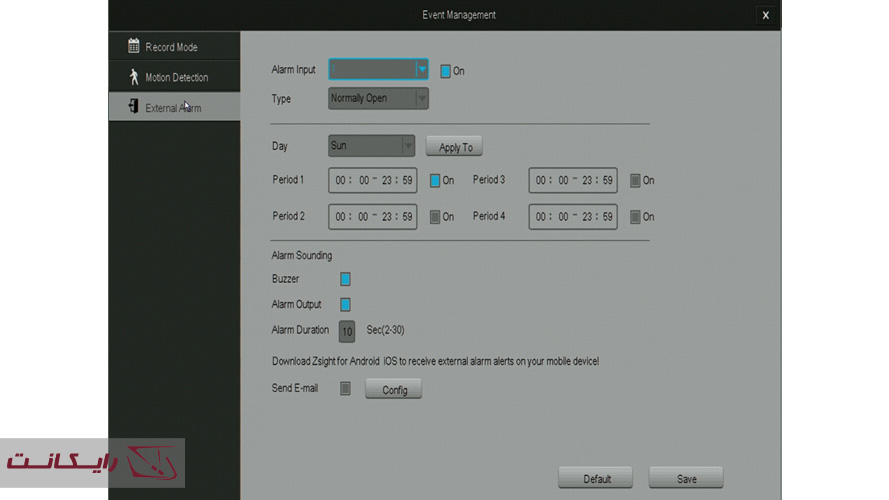The width and height of the screenshot is (889, 500).
Task: Toggle the Alarm Input On checkbox
Action: (x=446, y=71)
